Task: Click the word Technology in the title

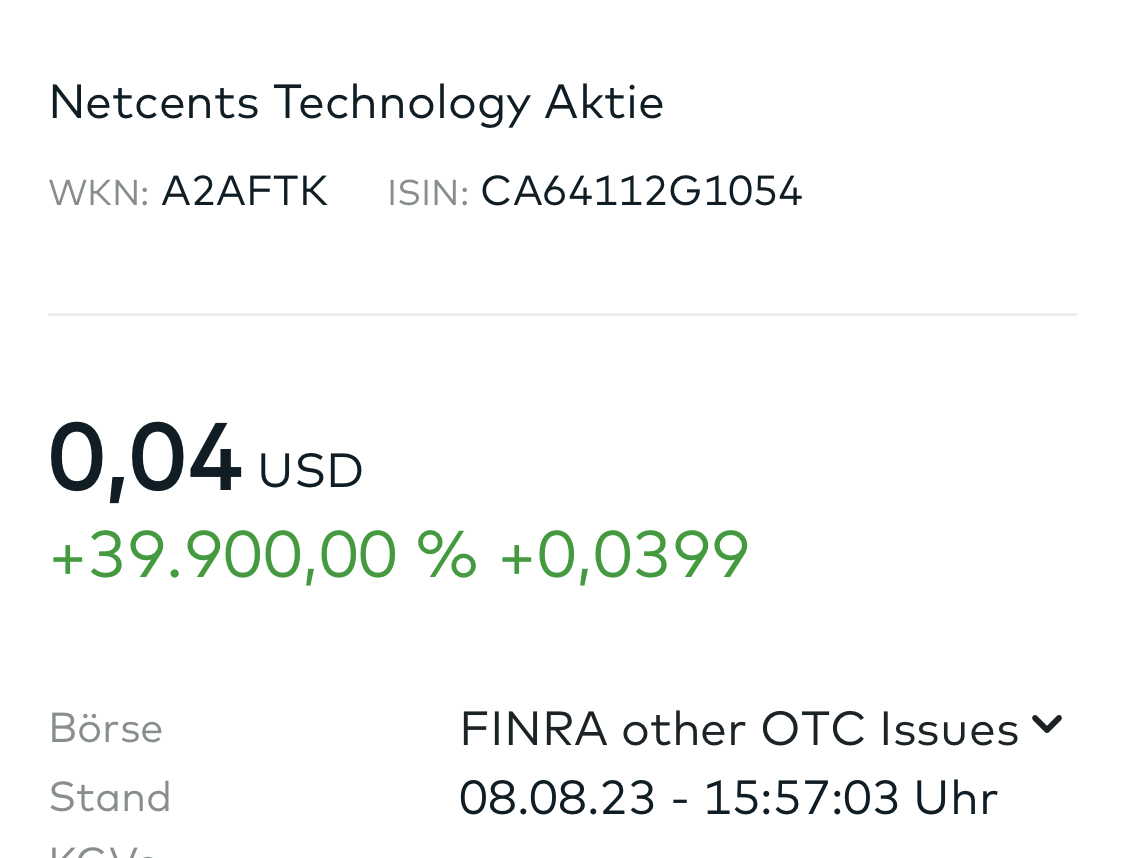Action: point(401,102)
